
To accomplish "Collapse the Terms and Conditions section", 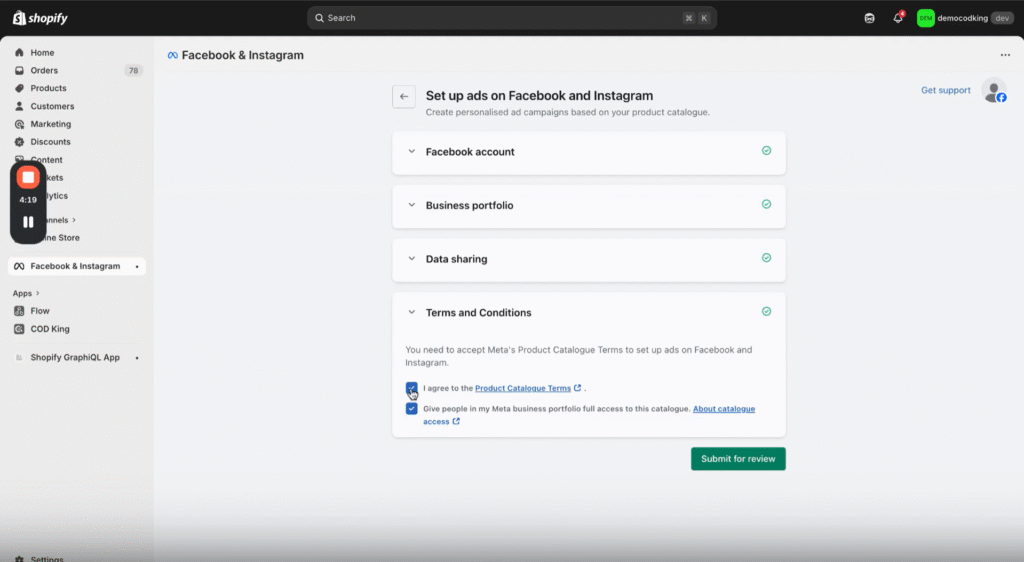I will click(588, 313).
